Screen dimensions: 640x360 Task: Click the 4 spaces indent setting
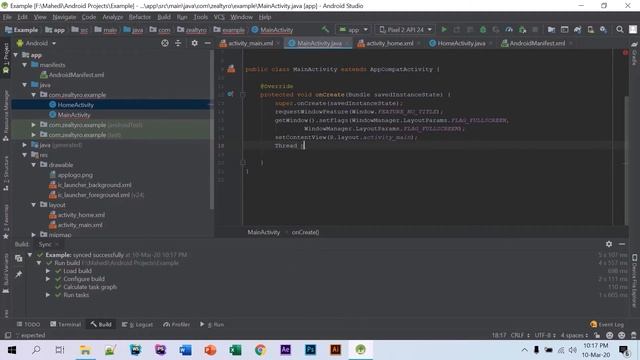click(574, 335)
